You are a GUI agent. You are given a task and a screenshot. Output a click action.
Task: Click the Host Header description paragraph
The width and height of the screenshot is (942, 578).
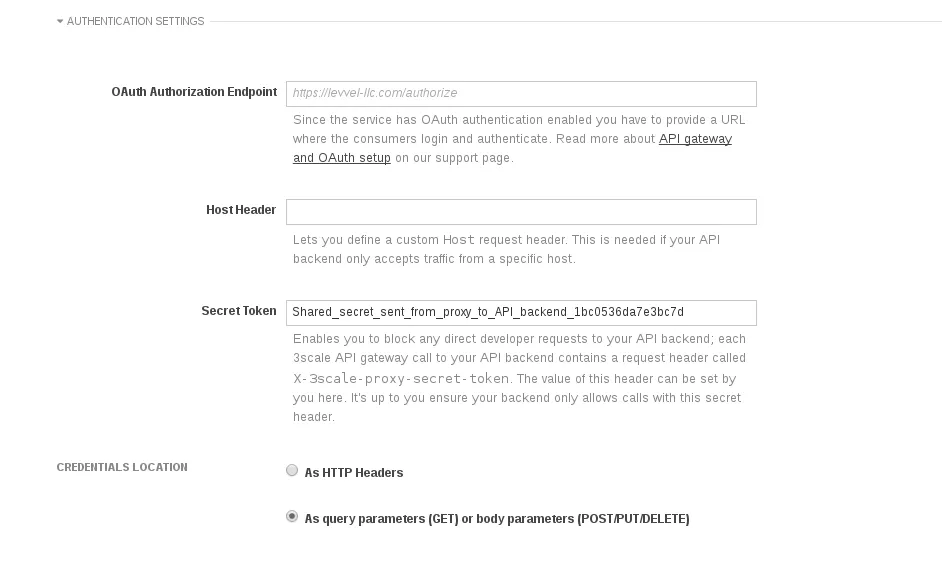point(506,249)
